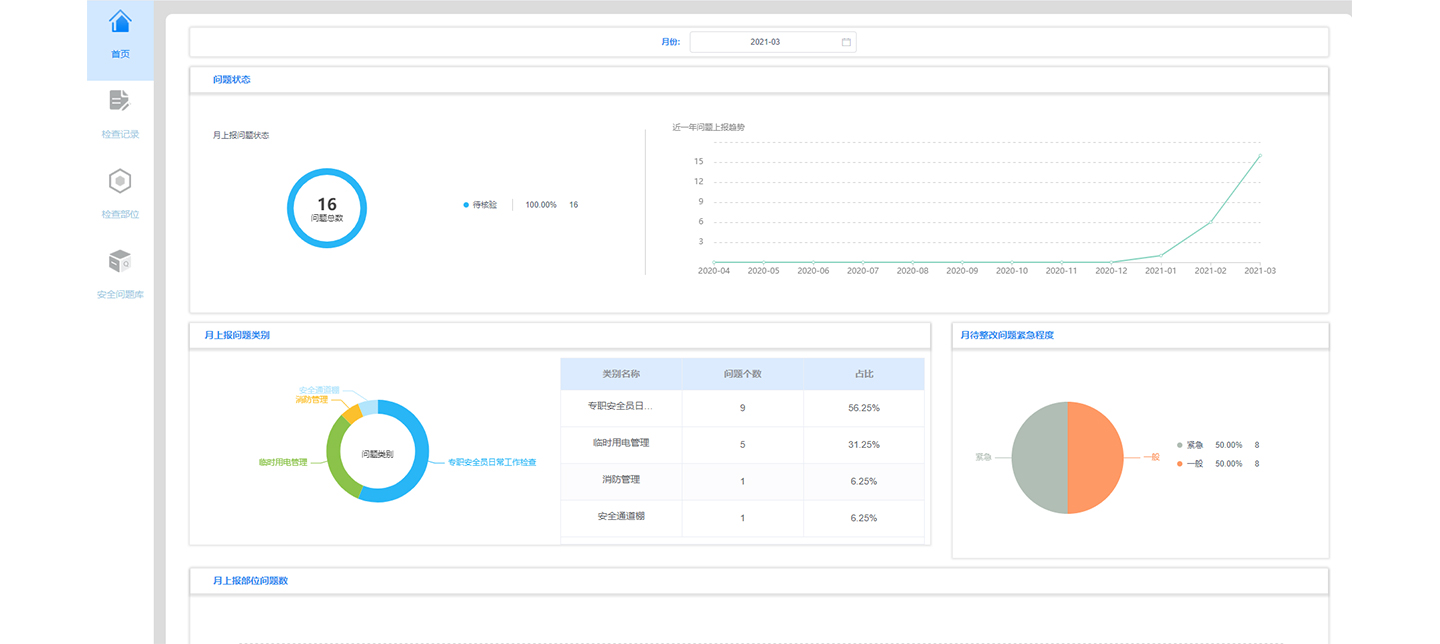Click the 临时用电管理 donut chart label
This screenshot has width=1440, height=644.
click(283, 463)
